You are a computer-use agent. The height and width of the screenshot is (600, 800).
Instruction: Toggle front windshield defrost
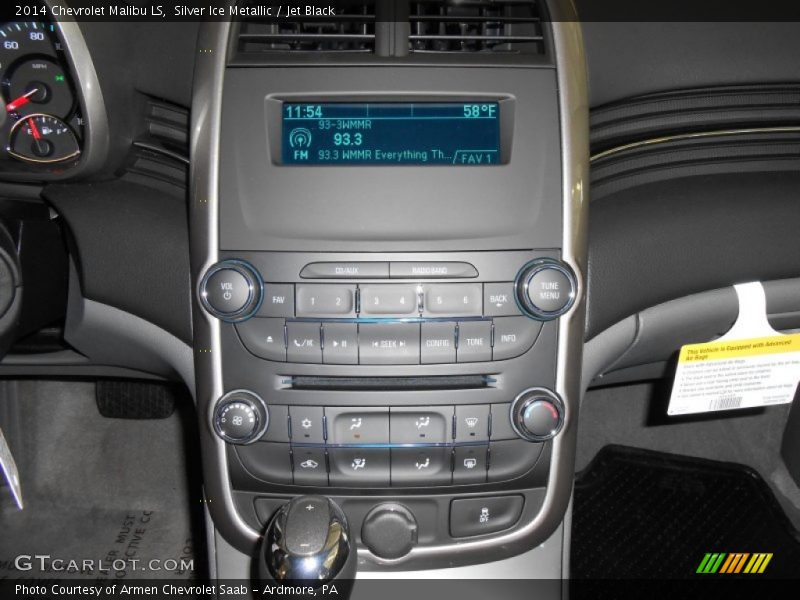click(x=471, y=423)
